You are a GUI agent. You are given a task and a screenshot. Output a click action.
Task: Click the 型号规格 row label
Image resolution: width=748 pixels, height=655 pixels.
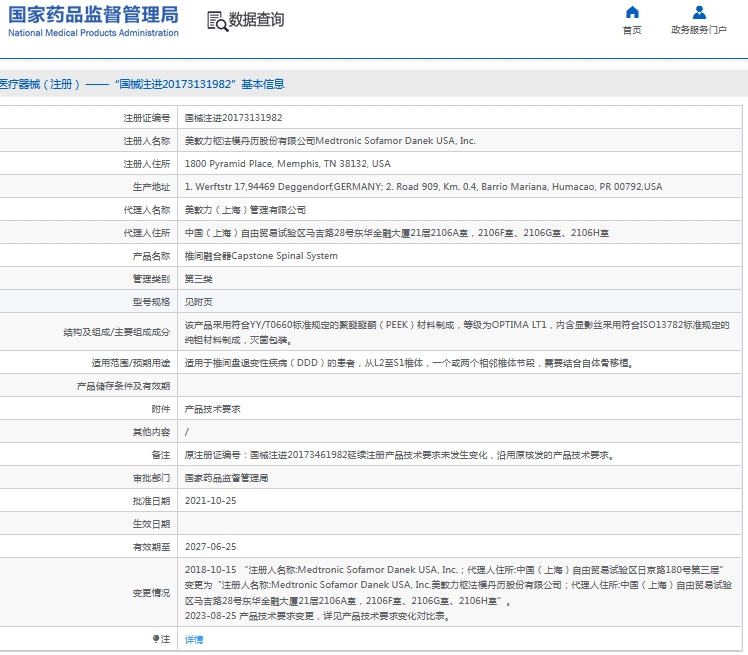coord(151,302)
